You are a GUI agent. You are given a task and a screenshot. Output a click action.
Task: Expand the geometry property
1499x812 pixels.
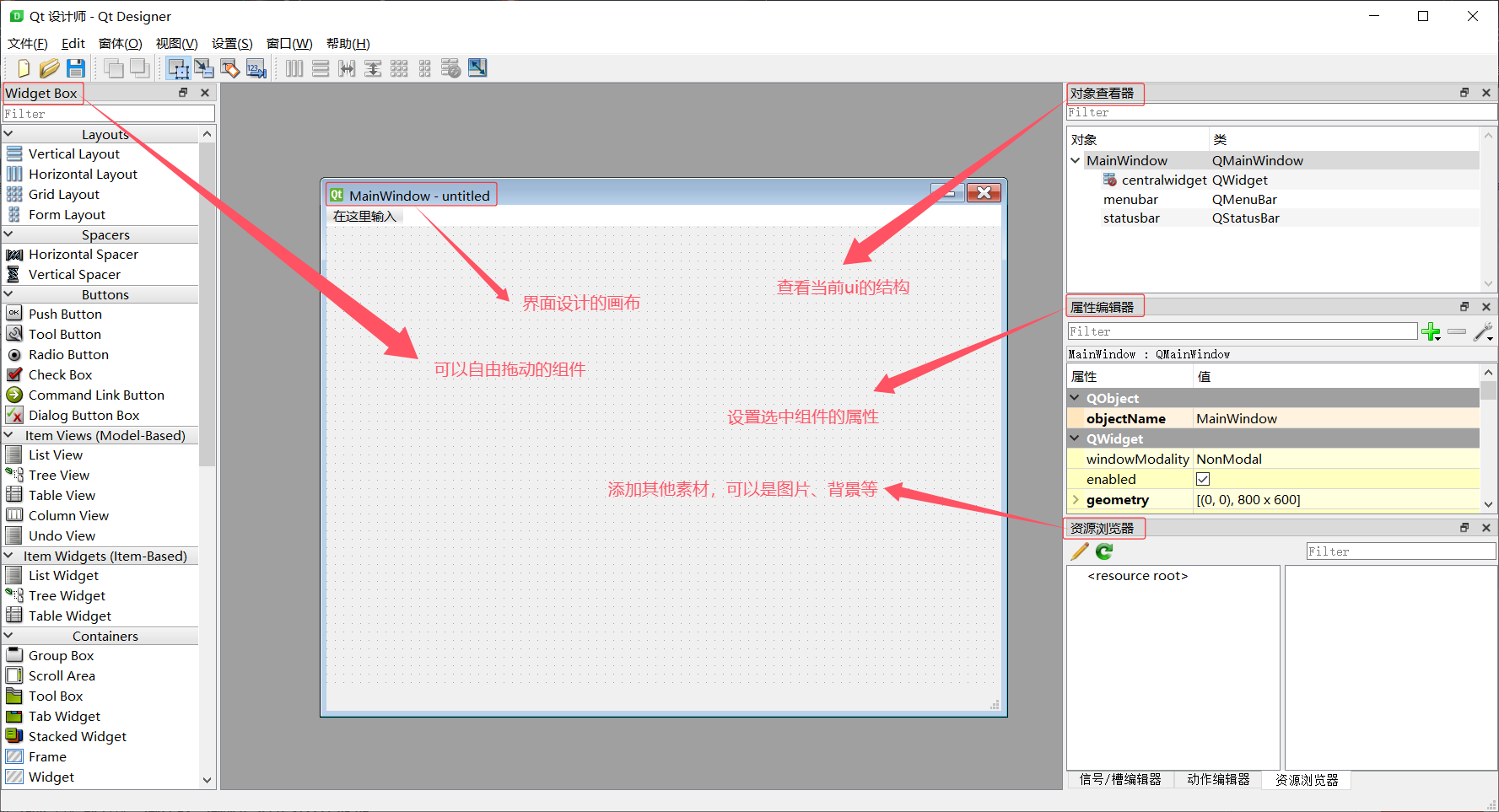click(1076, 499)
